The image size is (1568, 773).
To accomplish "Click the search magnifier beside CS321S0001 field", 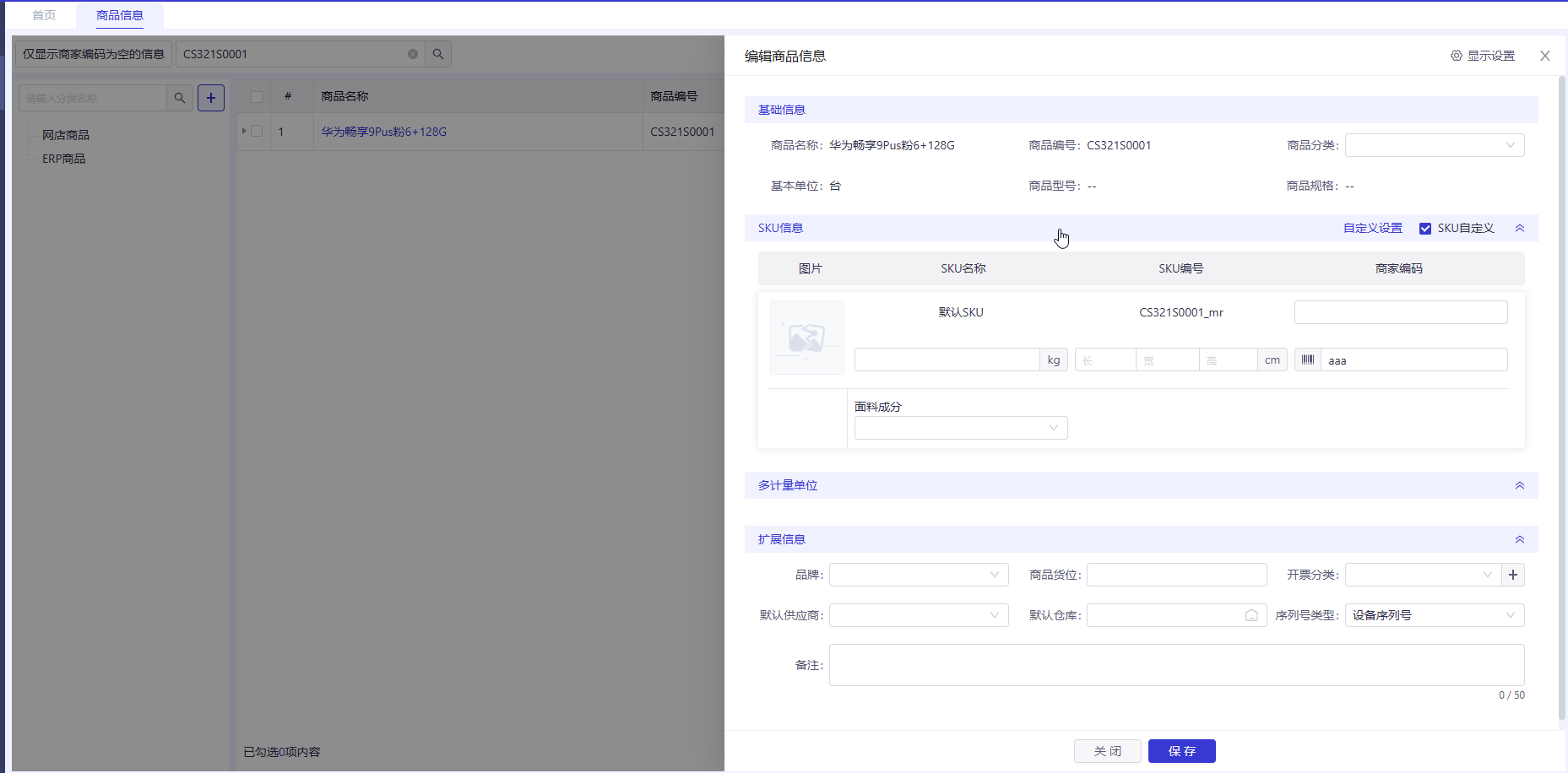I will pyautogui.click(x=438, y=54).
